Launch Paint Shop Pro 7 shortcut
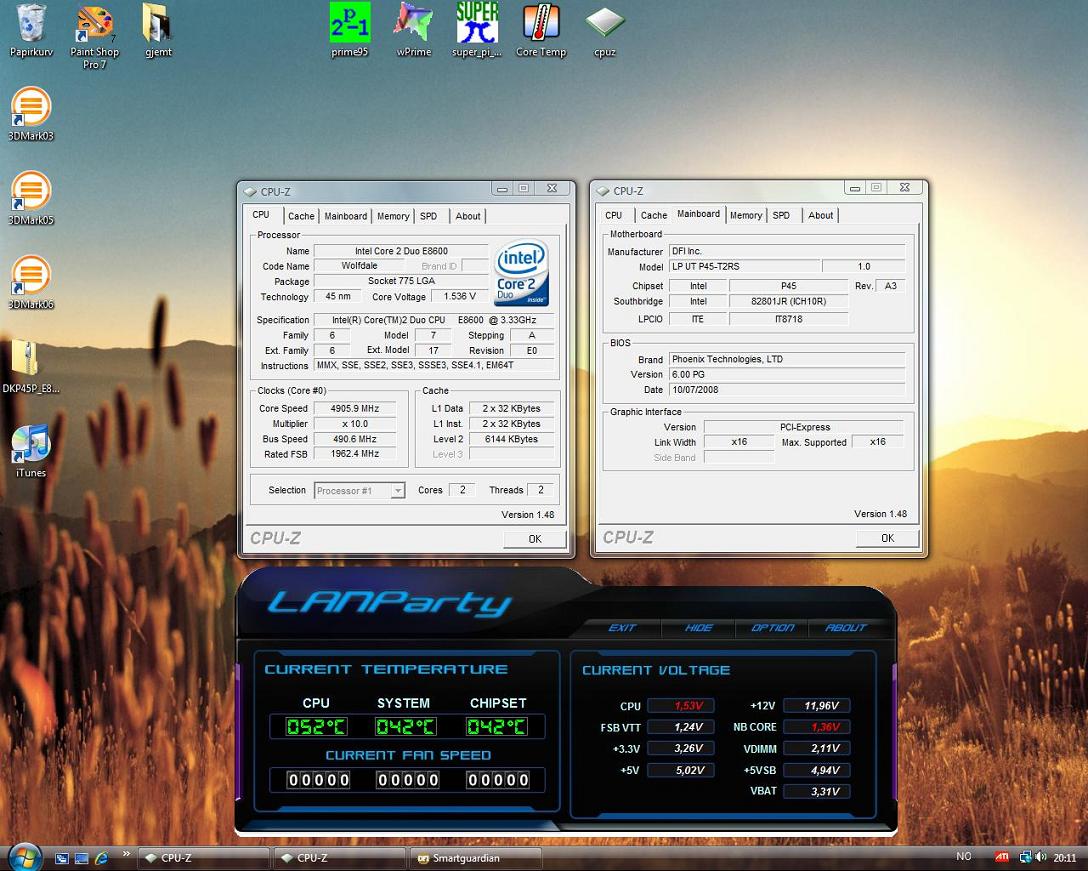1088x871 pixels. click(x=94, y=36)
